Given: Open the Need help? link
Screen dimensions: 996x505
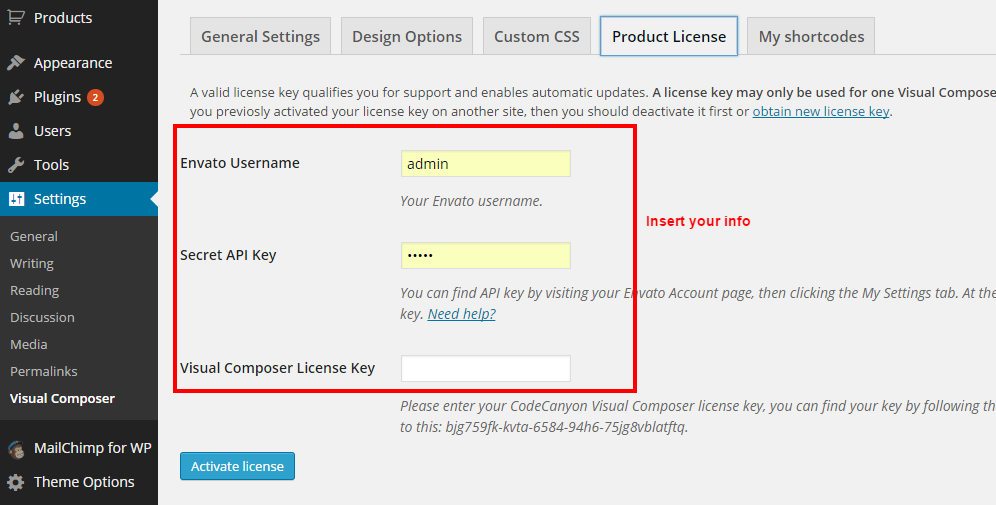Looking at the screenshot, I should click(461, 314).
